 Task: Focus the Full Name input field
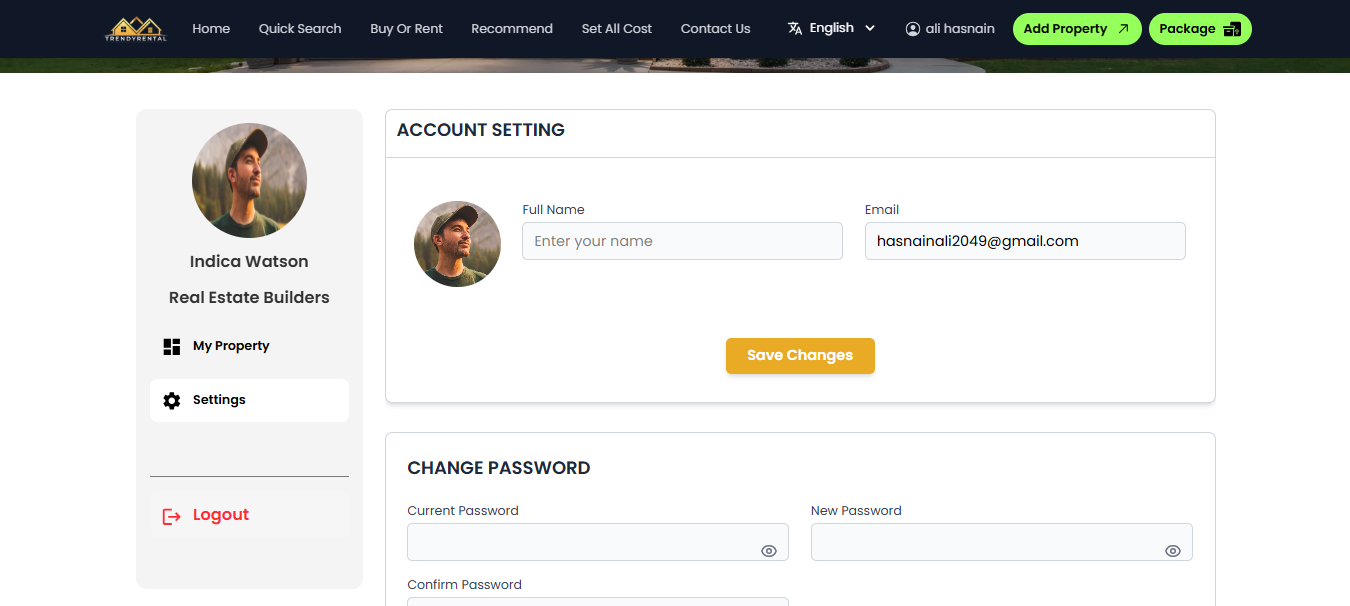pyautogui.click(x=682, y=241)
